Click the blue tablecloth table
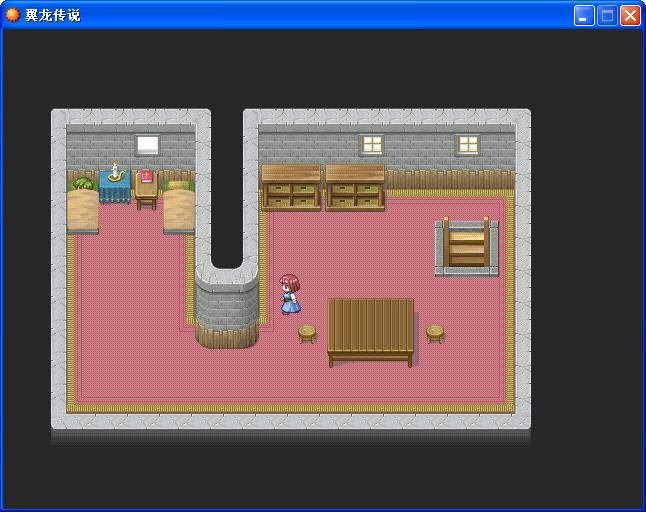646x512 pixels. pyautogui.click(x=115, y=187)
